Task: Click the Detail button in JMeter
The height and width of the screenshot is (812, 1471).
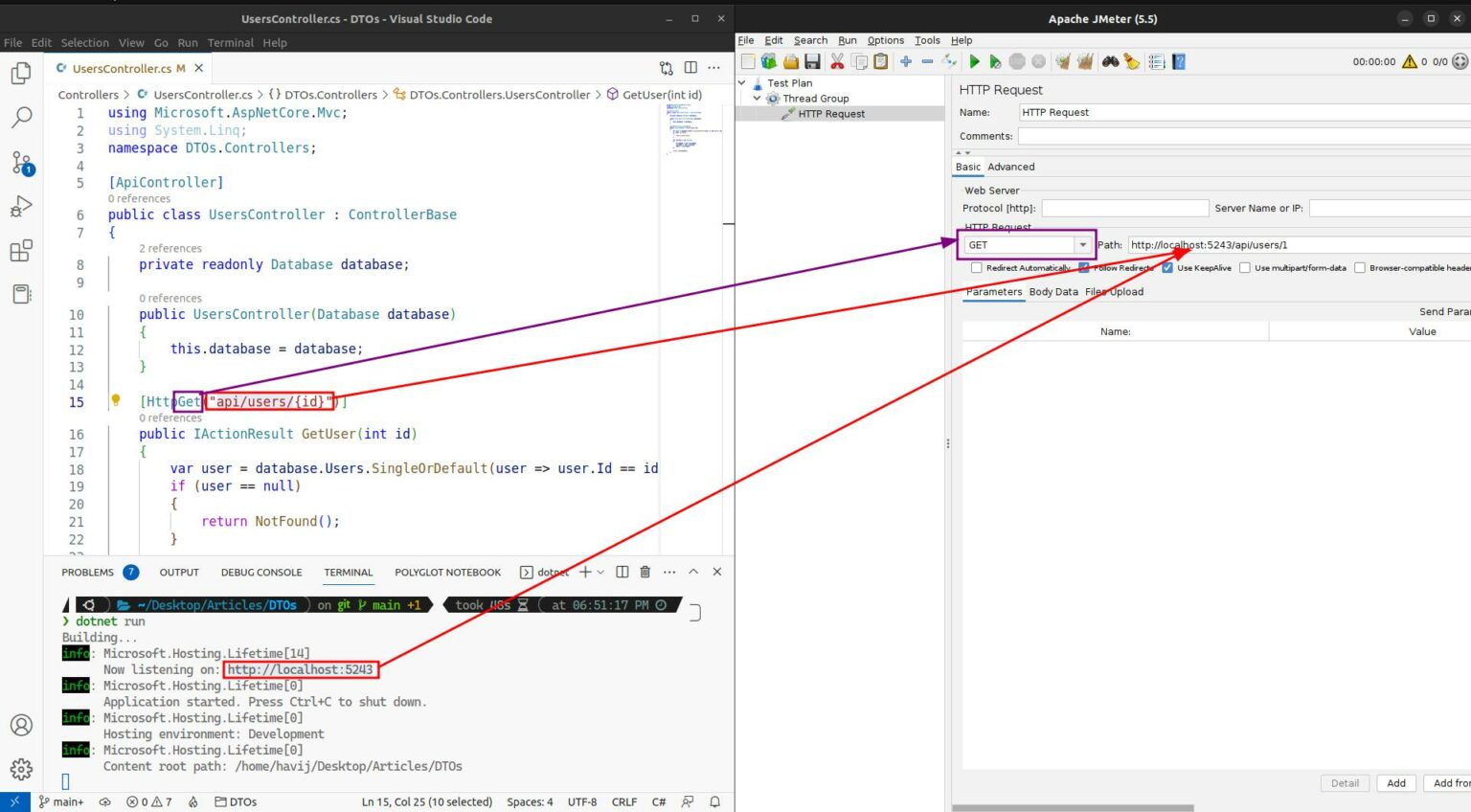Action: click(1345, 782)
